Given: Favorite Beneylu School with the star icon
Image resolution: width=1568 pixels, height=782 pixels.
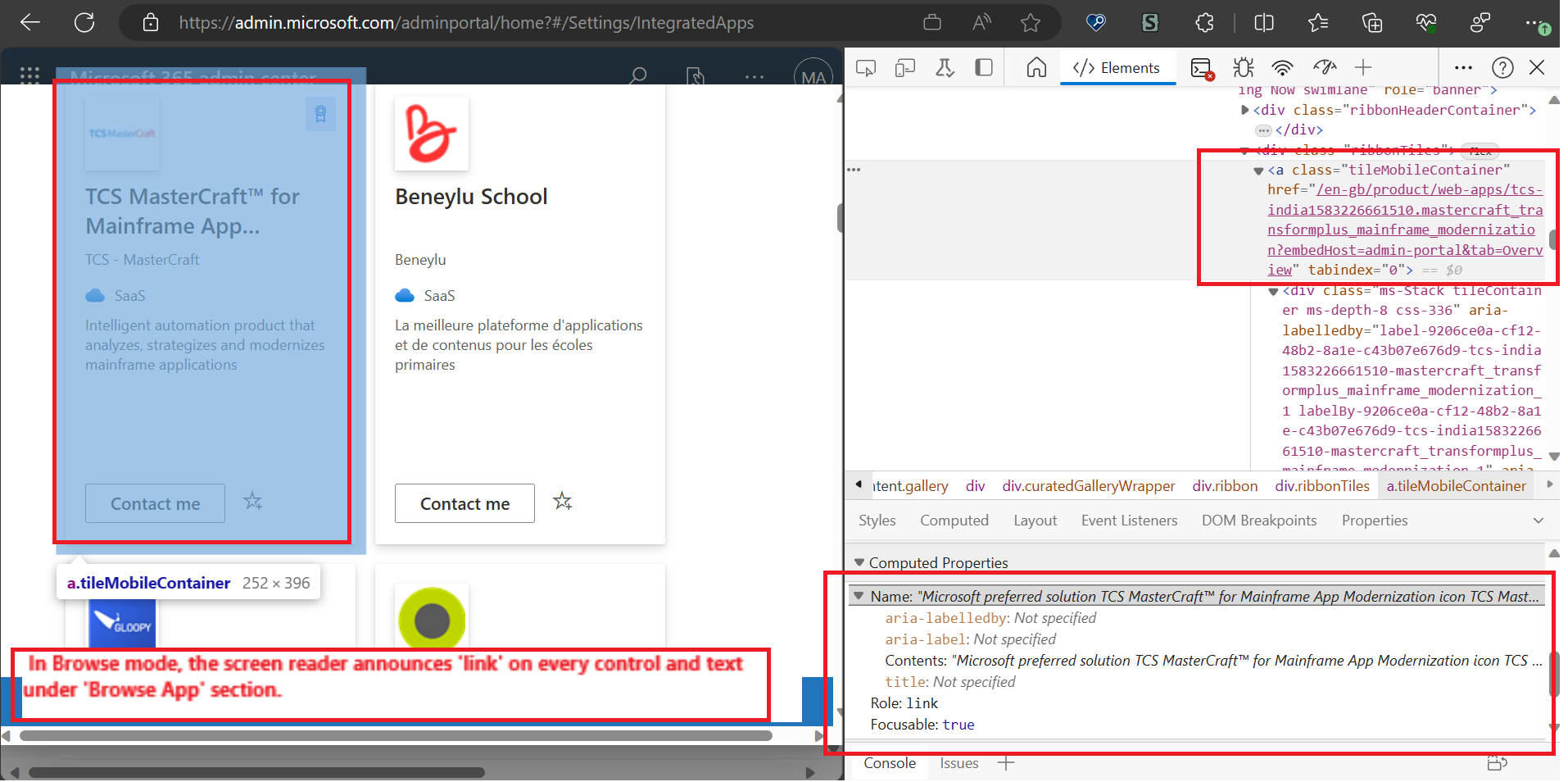Looking at the screenshot, I should click(562, 501).
